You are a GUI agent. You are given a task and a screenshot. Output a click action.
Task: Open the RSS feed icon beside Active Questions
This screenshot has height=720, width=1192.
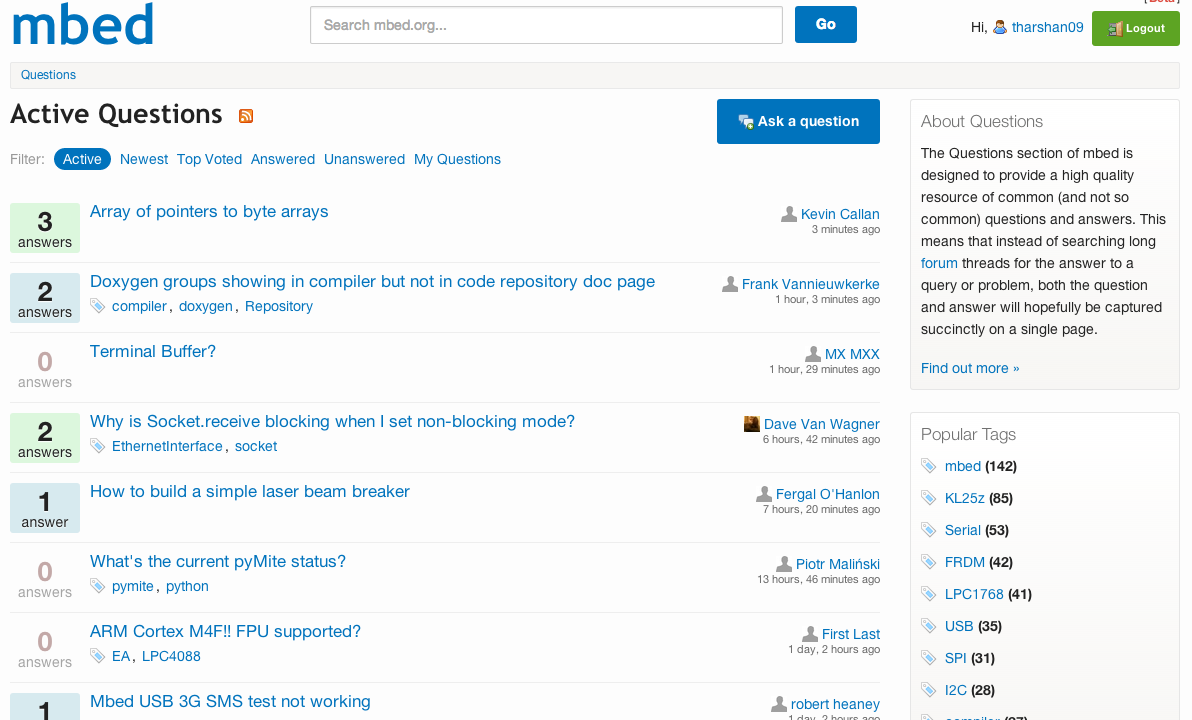[246, 116]
